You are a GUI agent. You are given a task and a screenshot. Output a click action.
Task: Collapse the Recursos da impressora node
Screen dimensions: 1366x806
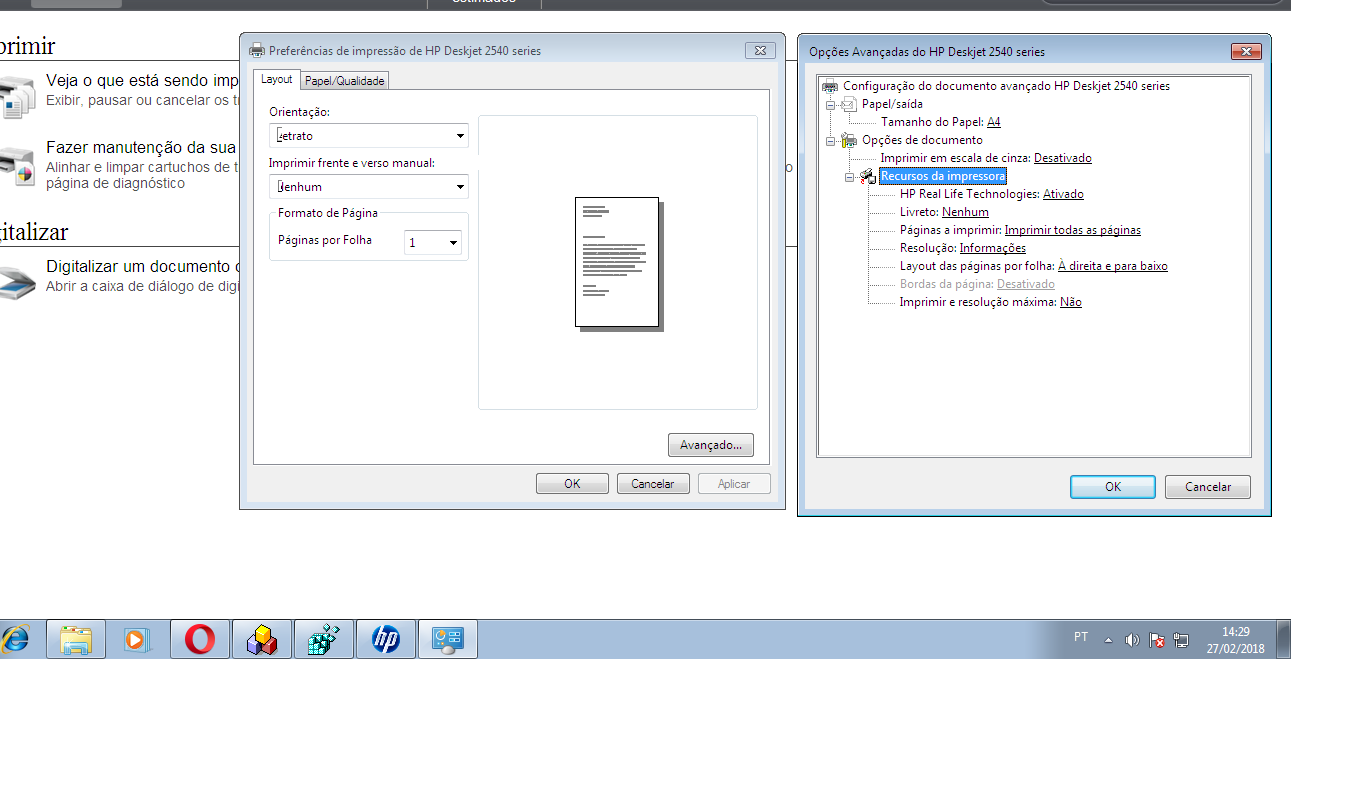[x=849, y=176]
